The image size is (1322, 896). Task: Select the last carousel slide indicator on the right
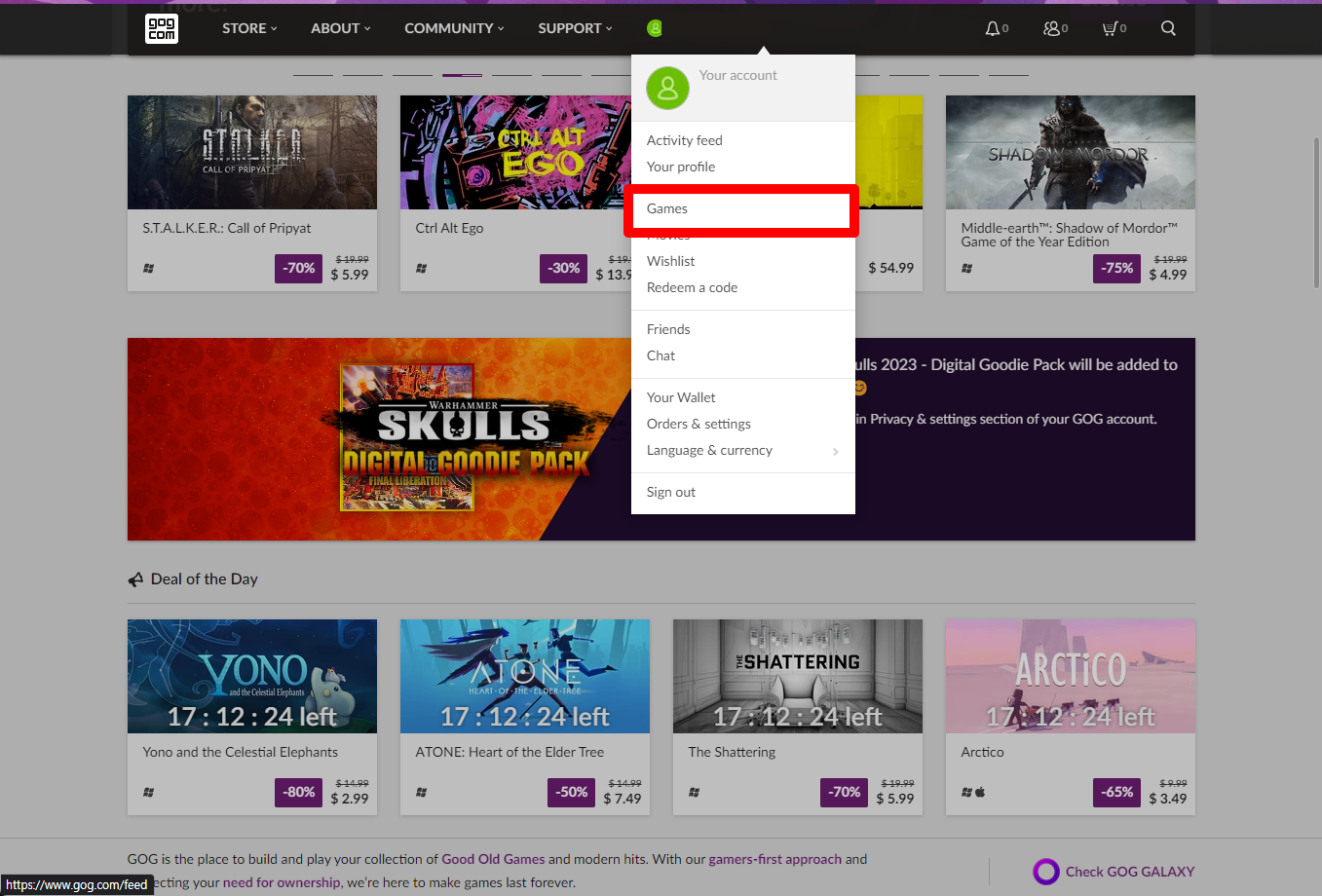(1008, 75)
